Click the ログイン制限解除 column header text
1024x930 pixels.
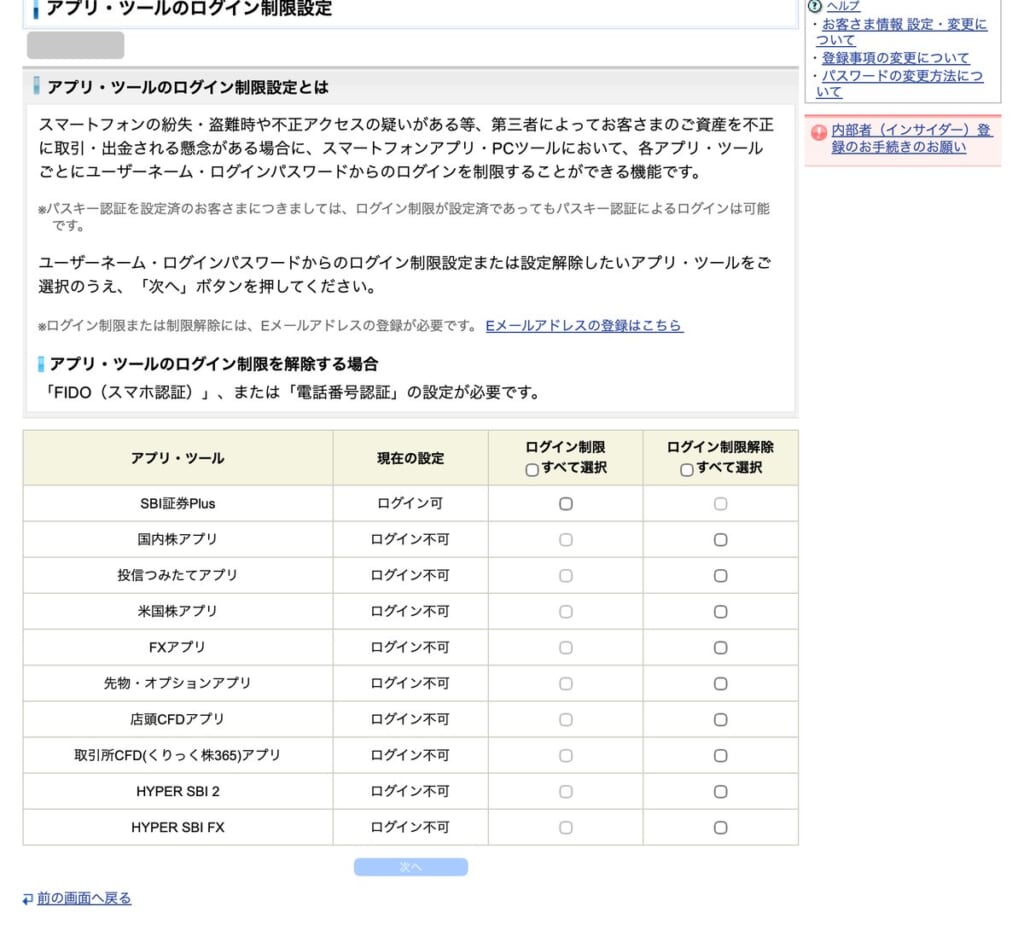[720, 447]
